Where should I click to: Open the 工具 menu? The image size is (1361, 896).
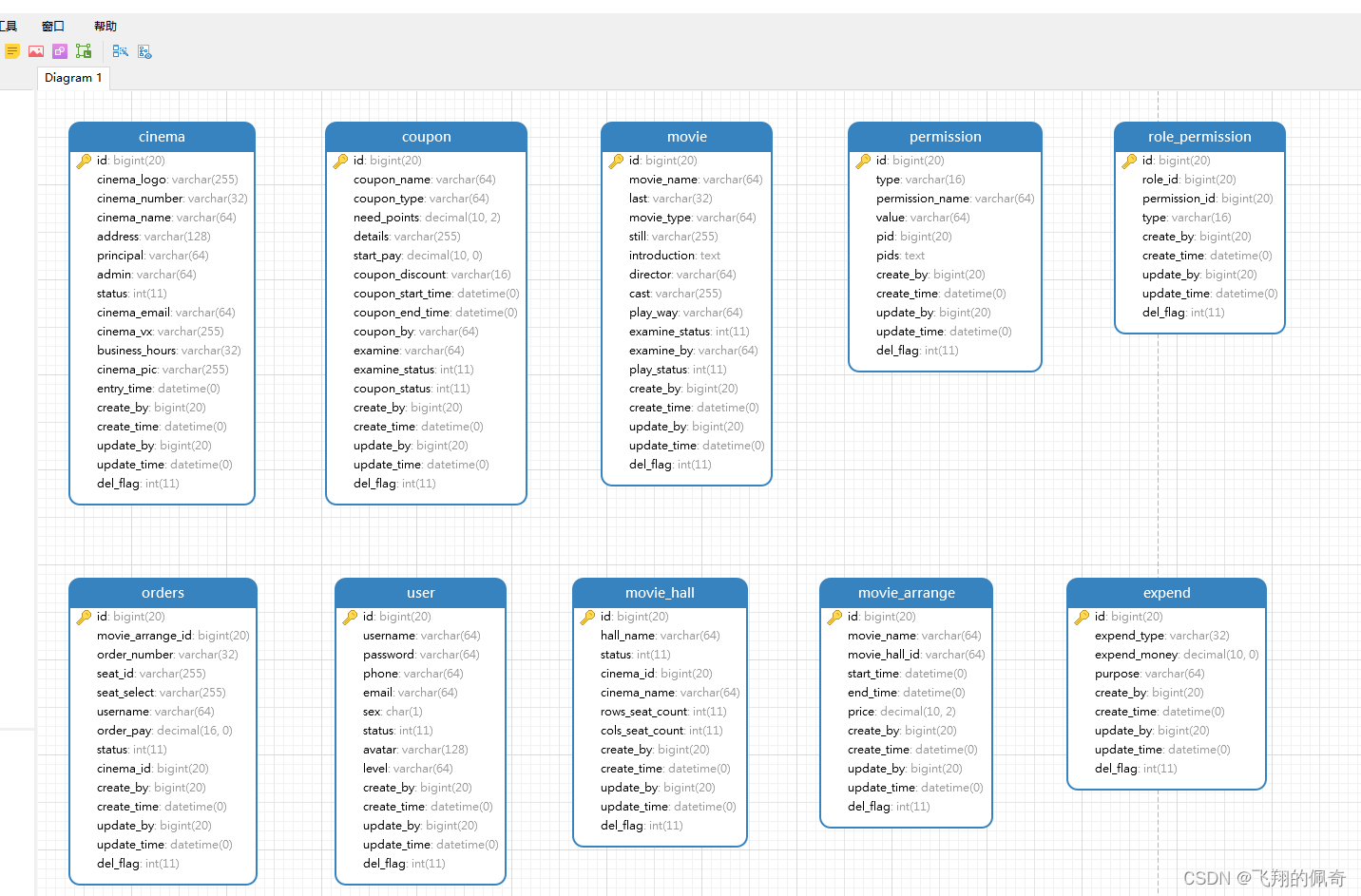coord(9,26)
